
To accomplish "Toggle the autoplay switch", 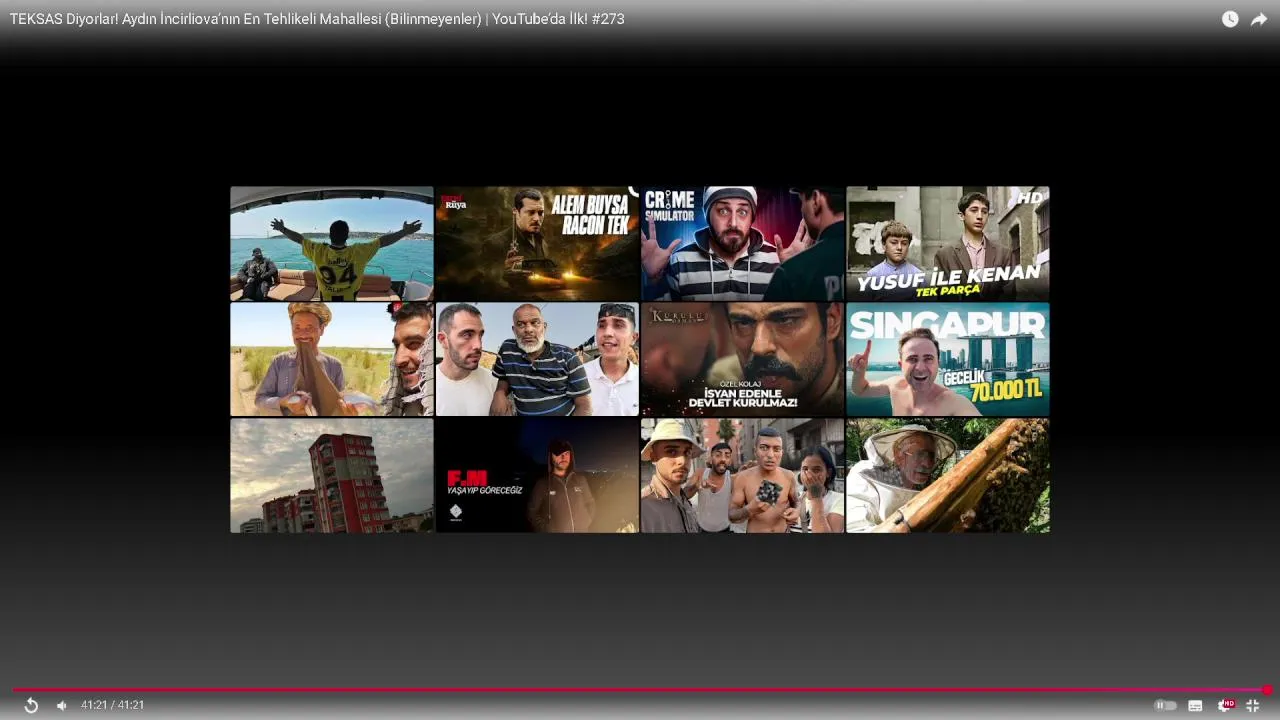I will [1165, 705].
